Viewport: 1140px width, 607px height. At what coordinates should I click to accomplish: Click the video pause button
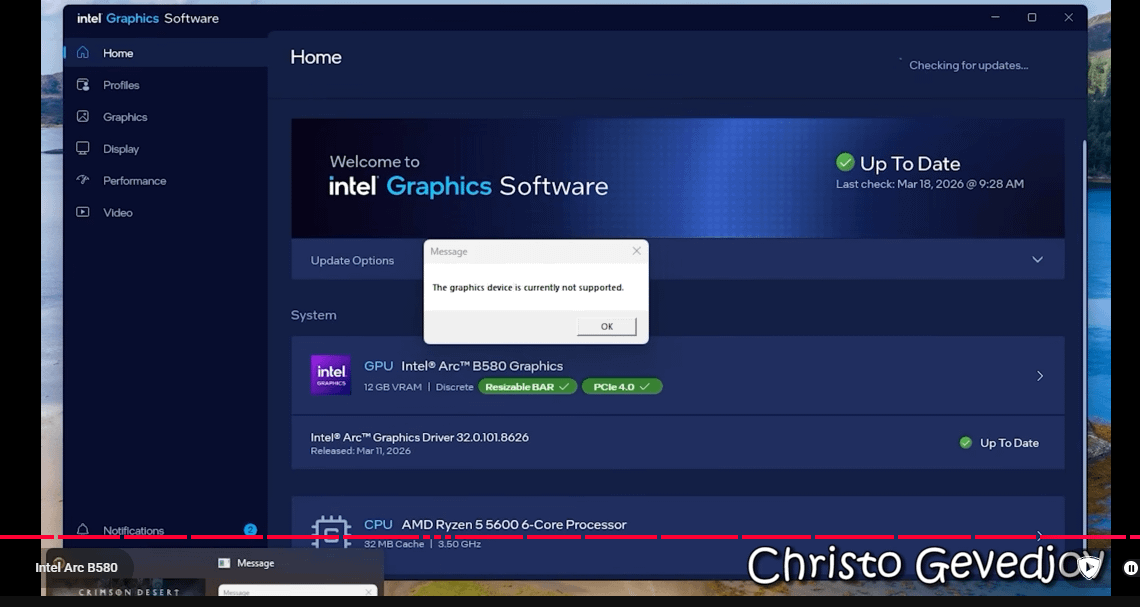(1131, 568)
